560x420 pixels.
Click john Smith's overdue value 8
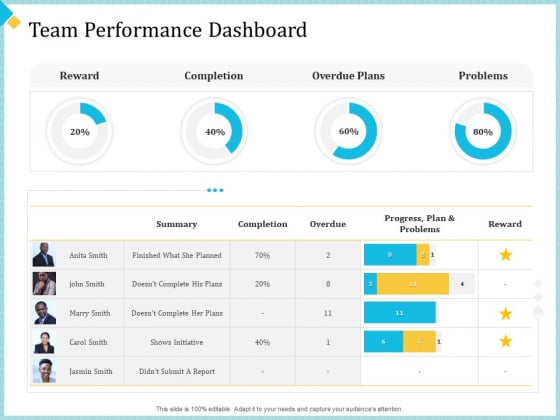pyautogui.click(x=328, y=284)
